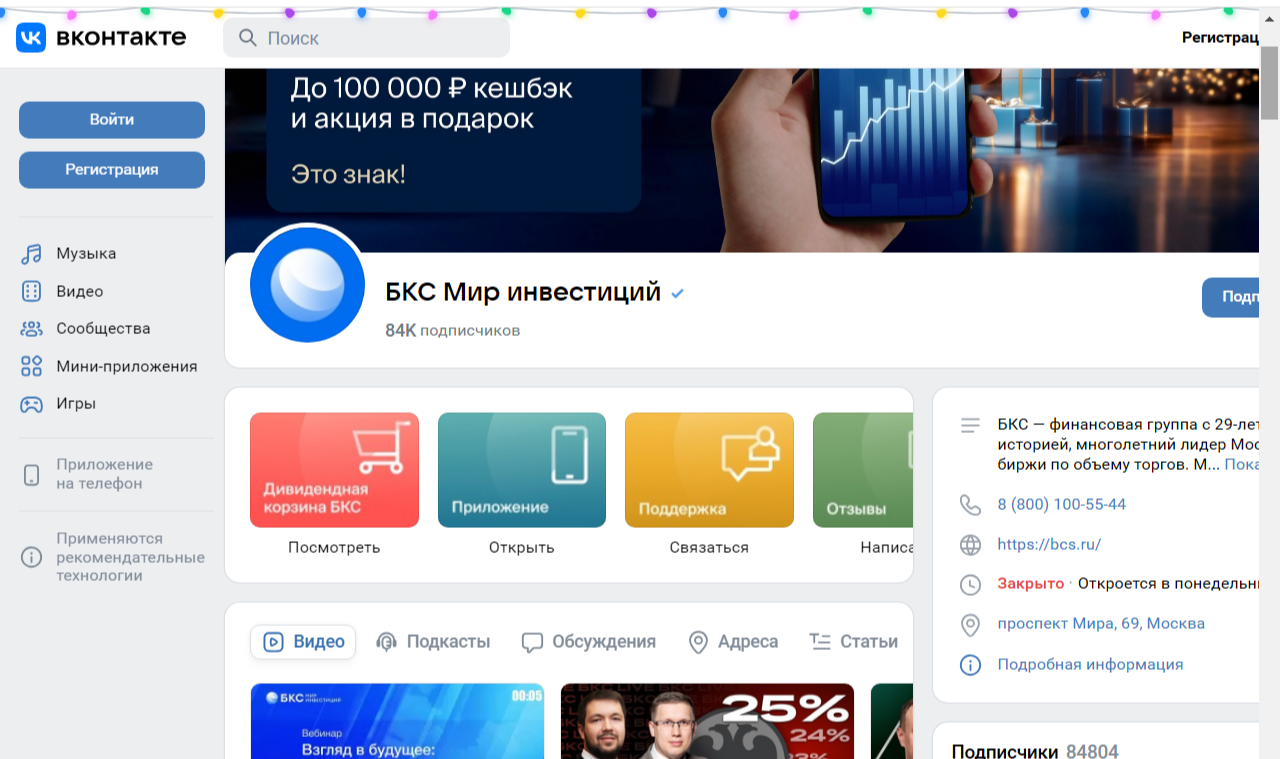Click the Игры gamepad icon

click(32, 404)
